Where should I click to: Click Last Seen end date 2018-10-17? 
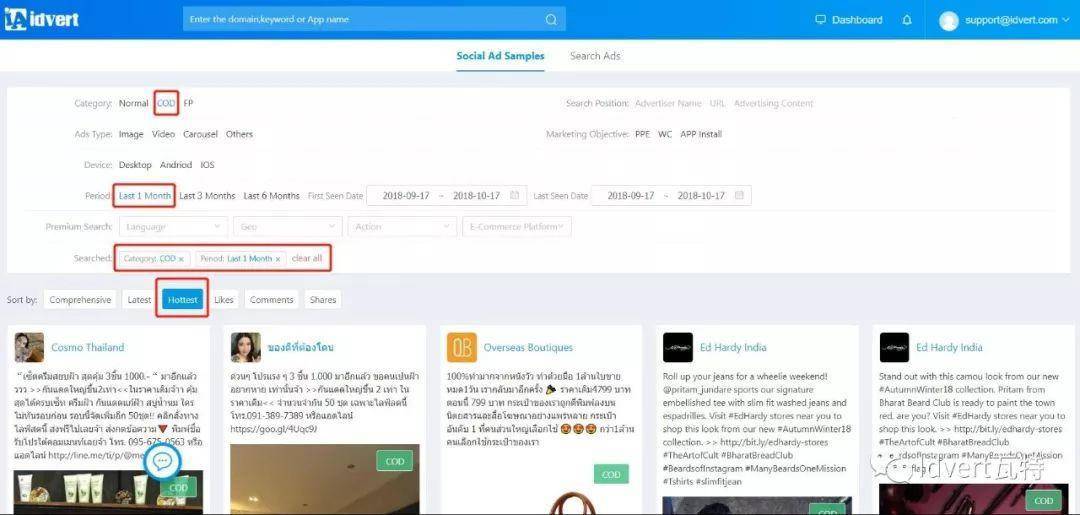coord(701,196)
